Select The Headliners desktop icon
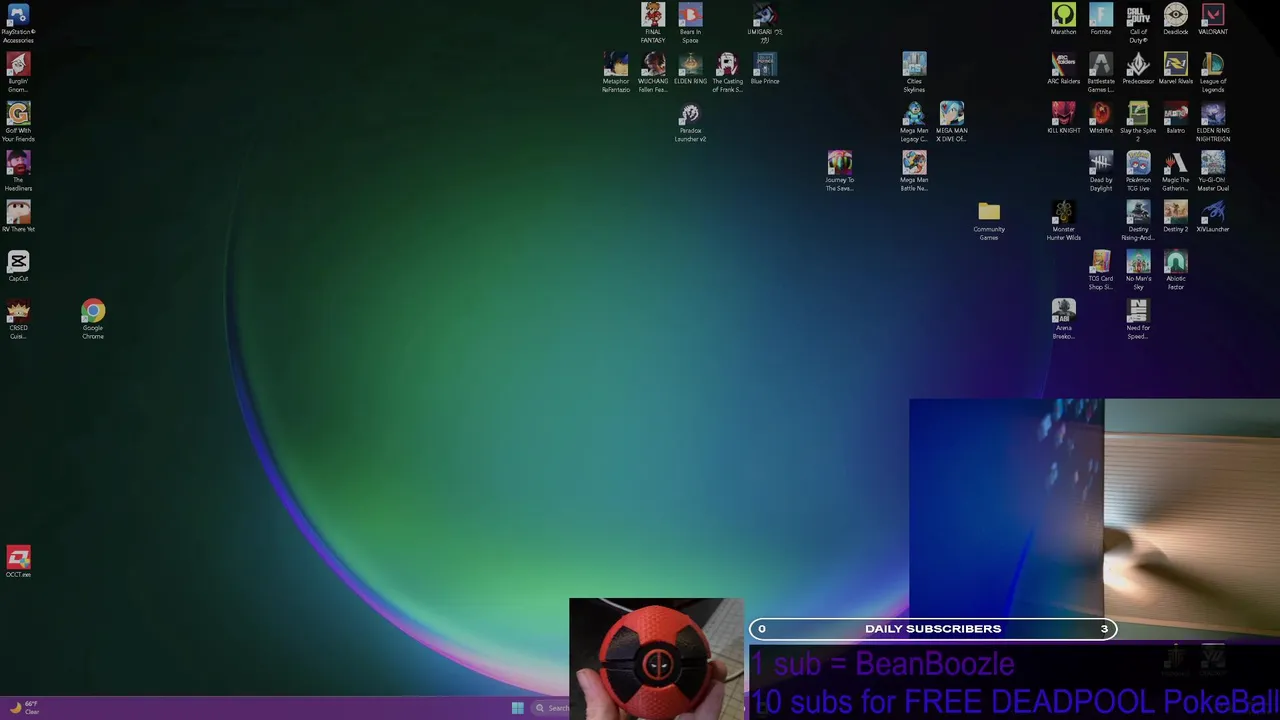 pos(18,171)
